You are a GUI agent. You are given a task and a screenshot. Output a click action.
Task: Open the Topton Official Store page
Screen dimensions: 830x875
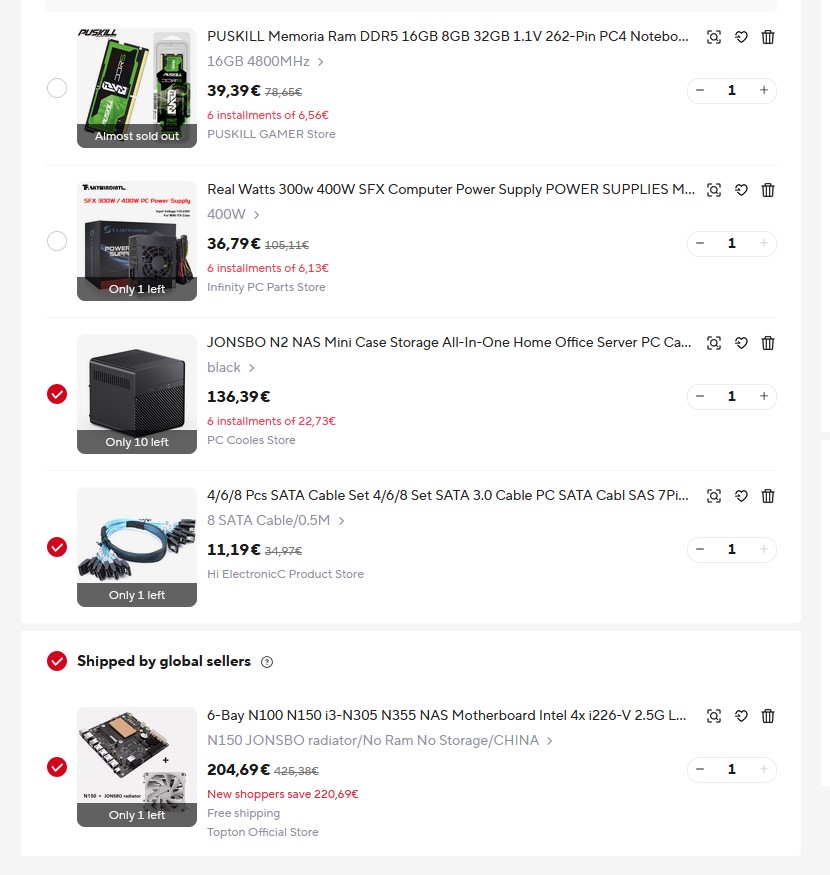(263, 832)
